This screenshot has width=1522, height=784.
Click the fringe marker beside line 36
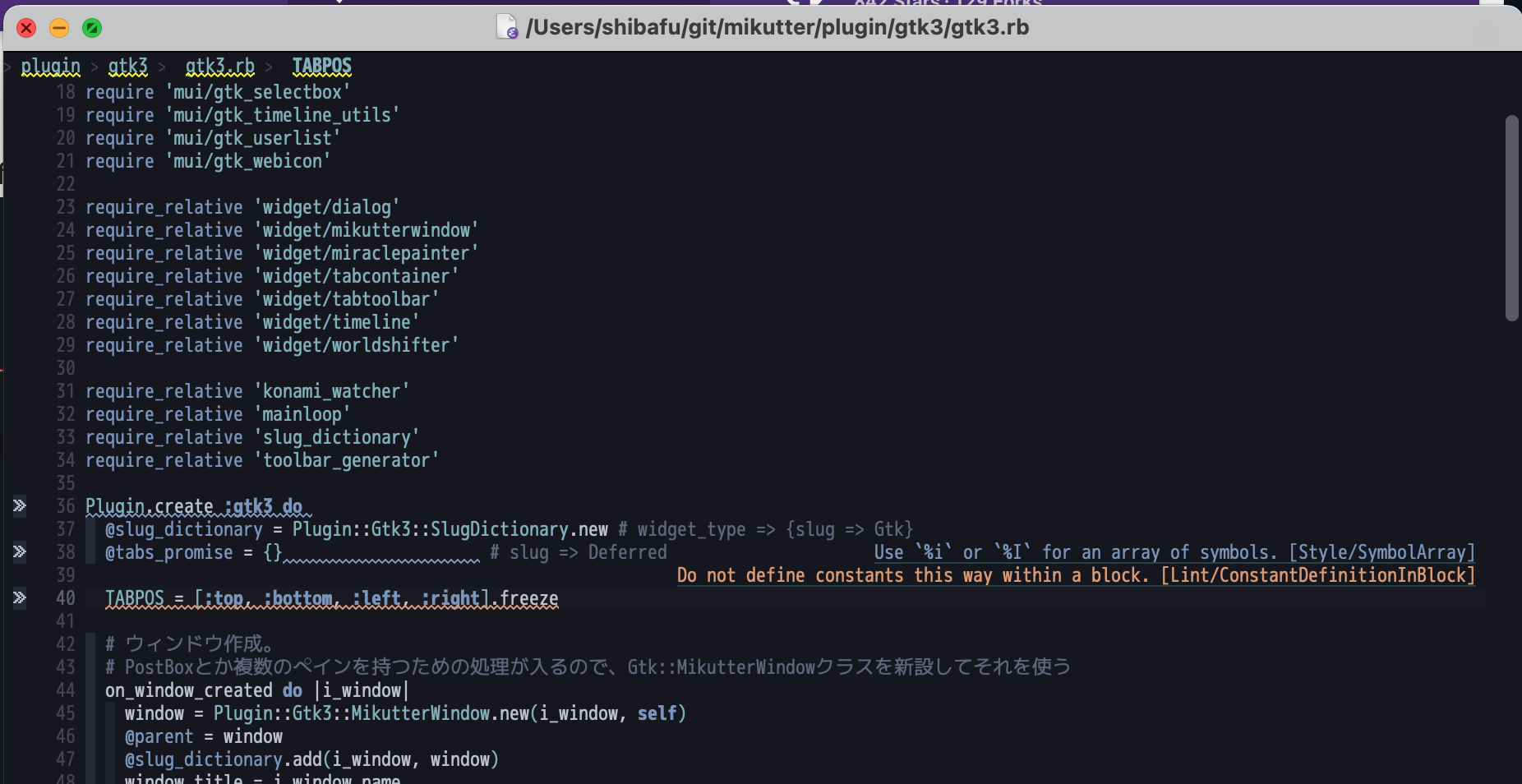(20, 505)
